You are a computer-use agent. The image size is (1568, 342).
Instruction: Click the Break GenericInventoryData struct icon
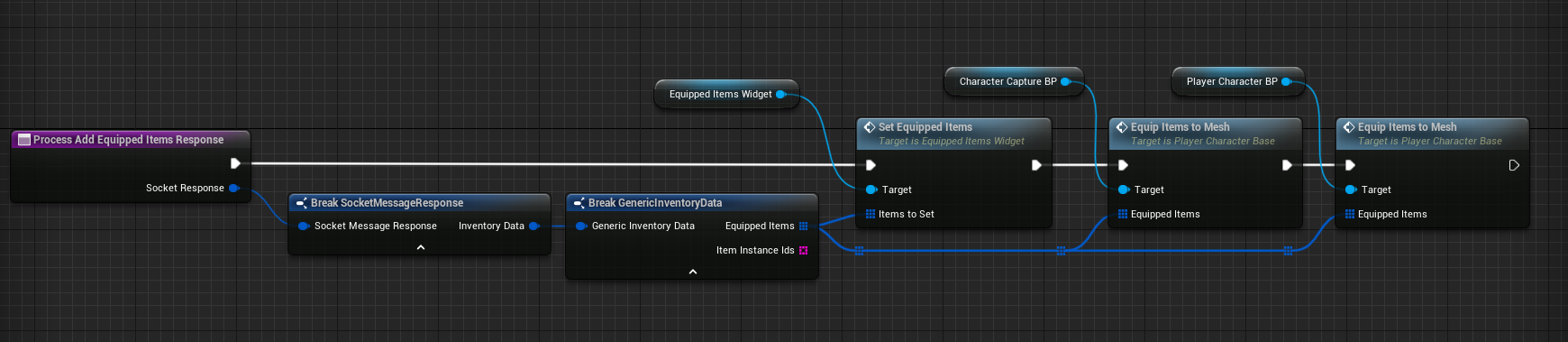click(x=579, y=203)
